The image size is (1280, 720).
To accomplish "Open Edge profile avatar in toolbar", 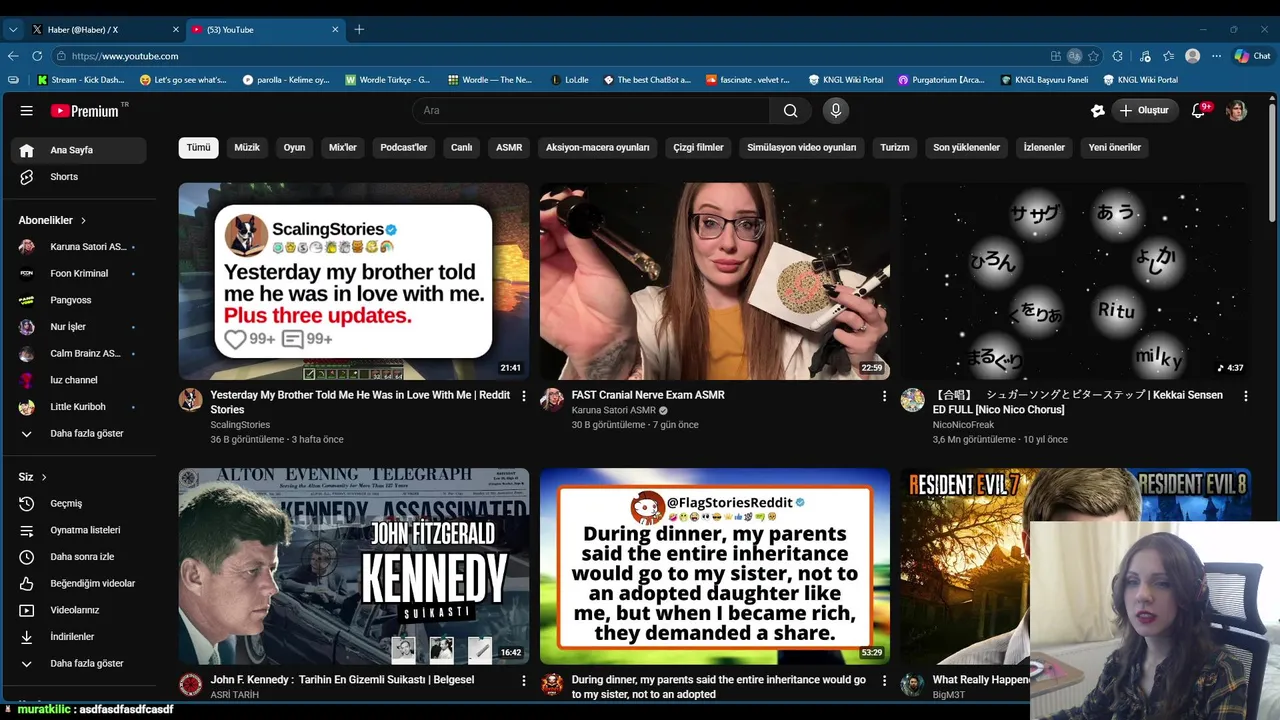I will pyautogui.click(x=1192, y=56).
